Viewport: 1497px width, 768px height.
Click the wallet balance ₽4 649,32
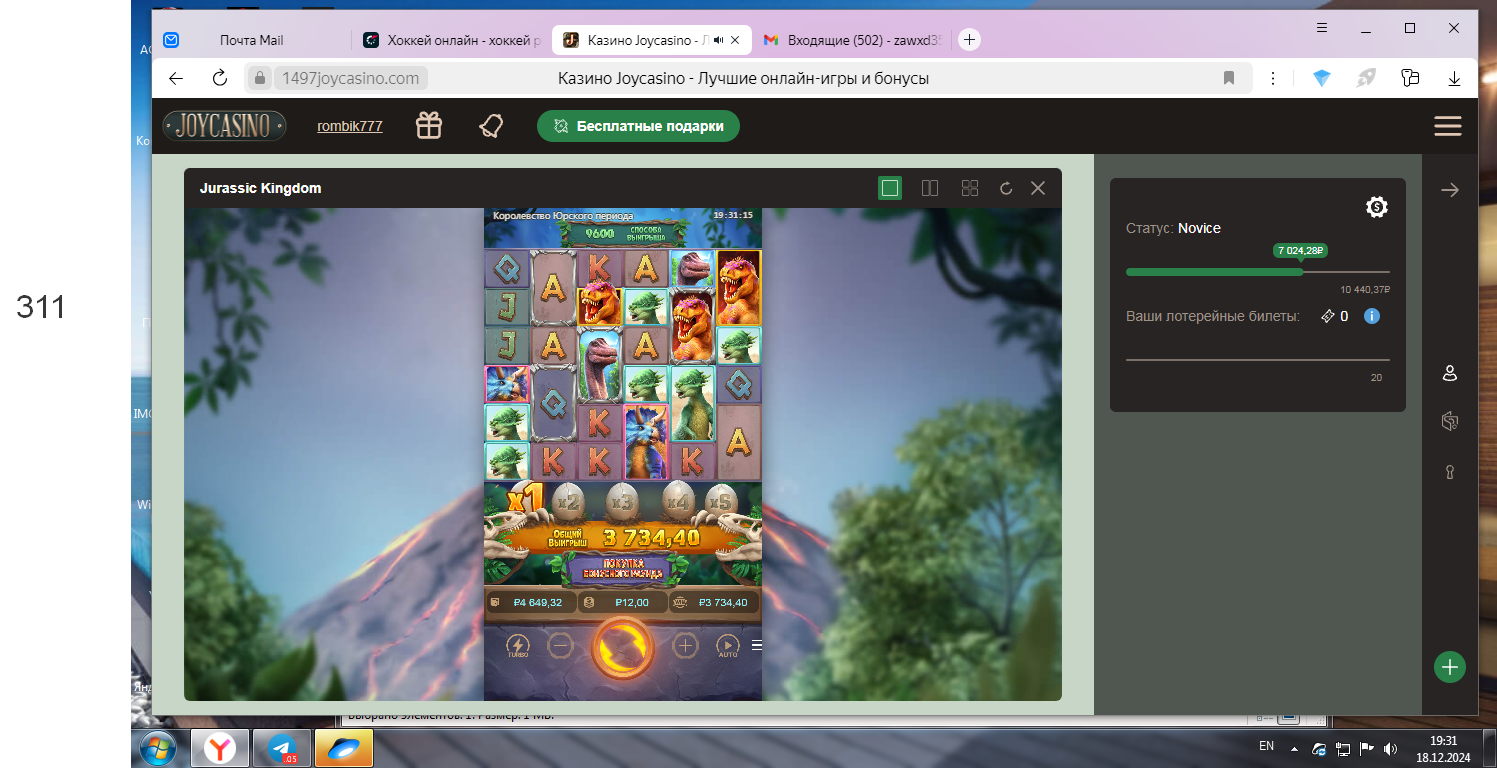pyautogui.click(x=531, y=603)
